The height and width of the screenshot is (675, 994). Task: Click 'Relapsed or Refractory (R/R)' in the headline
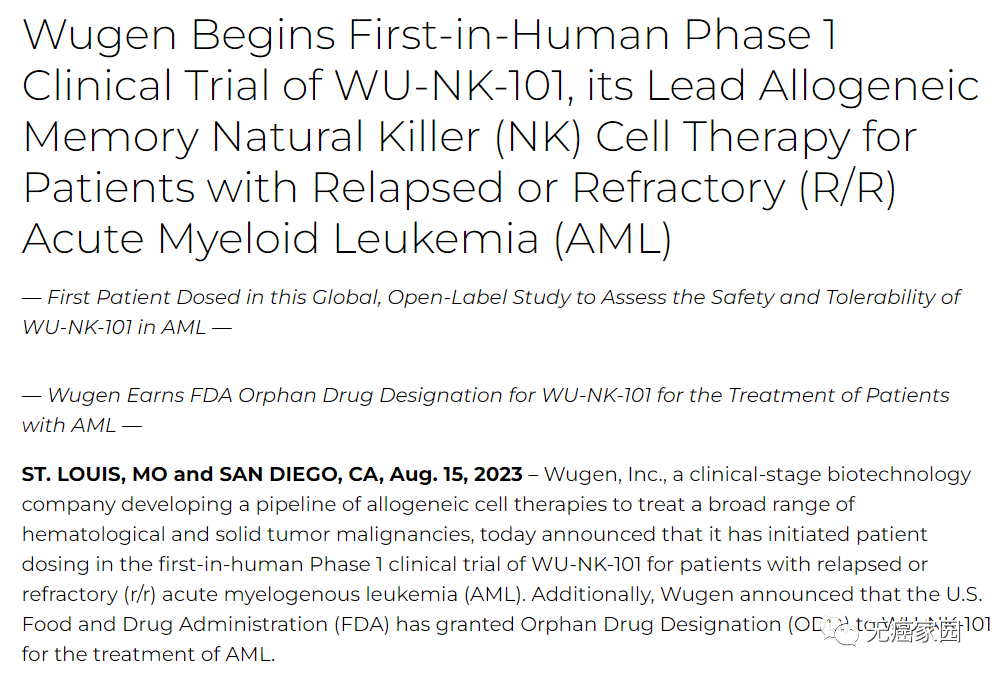click(x=604, y=188)
